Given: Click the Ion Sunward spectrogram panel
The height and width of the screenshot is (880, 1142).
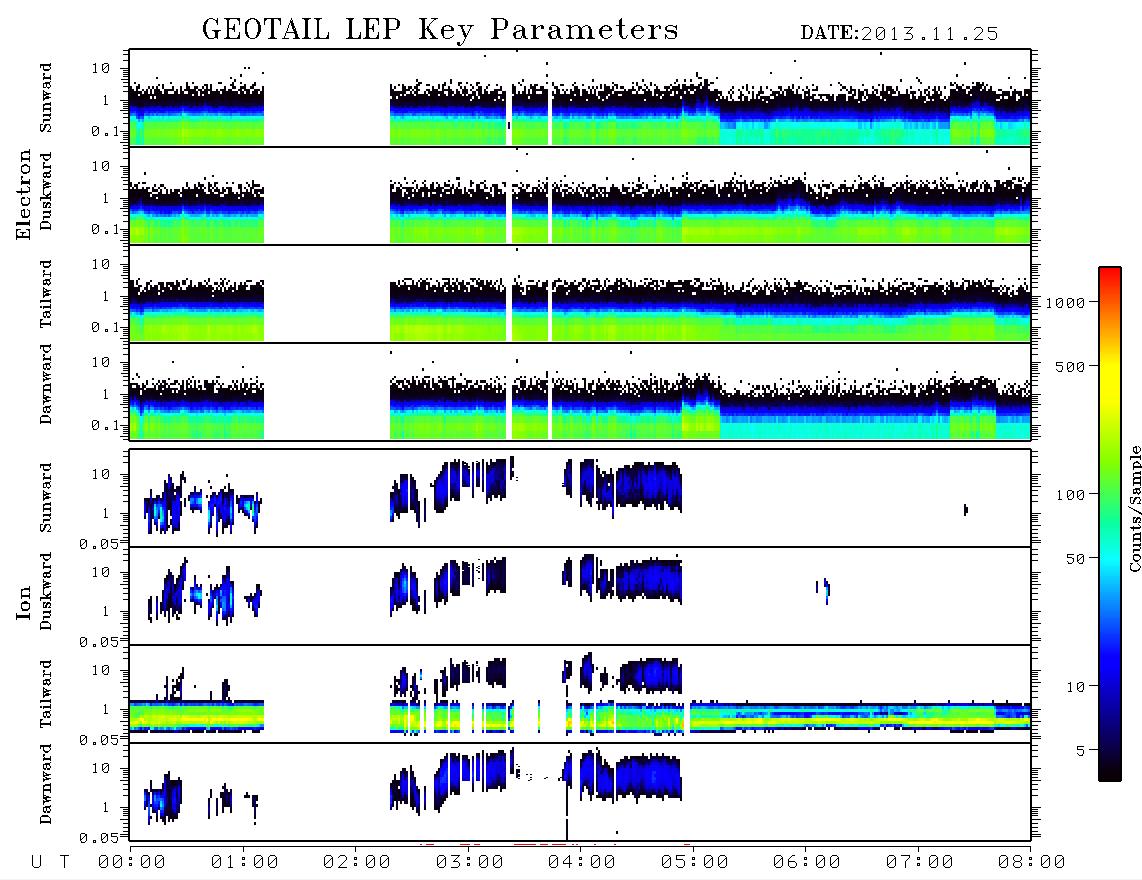Looking at the screenshot, I should pos(580,498).
